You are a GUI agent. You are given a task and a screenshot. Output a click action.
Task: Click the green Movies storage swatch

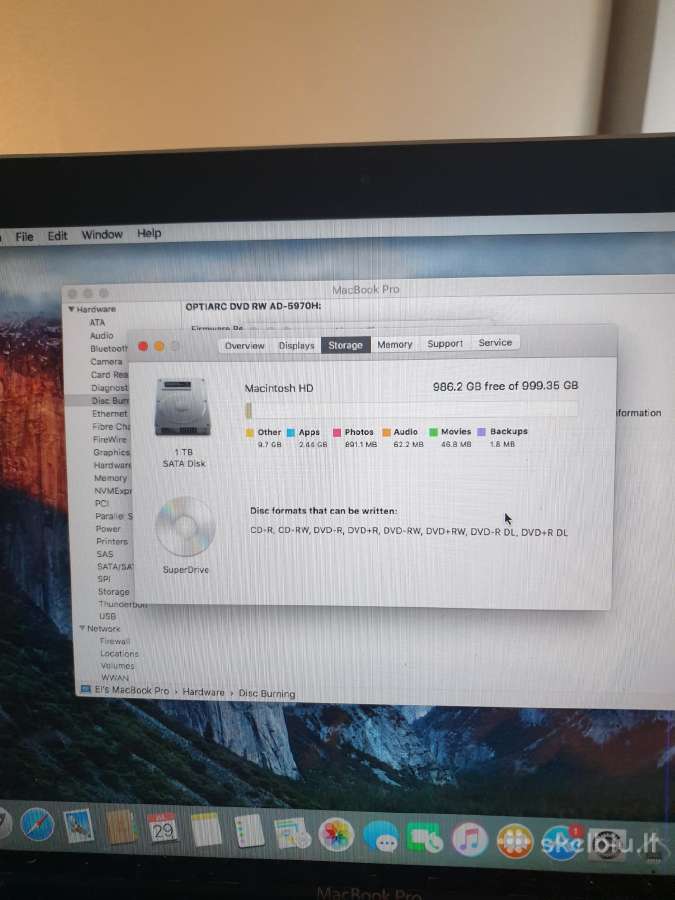click(x=433, y=432)
